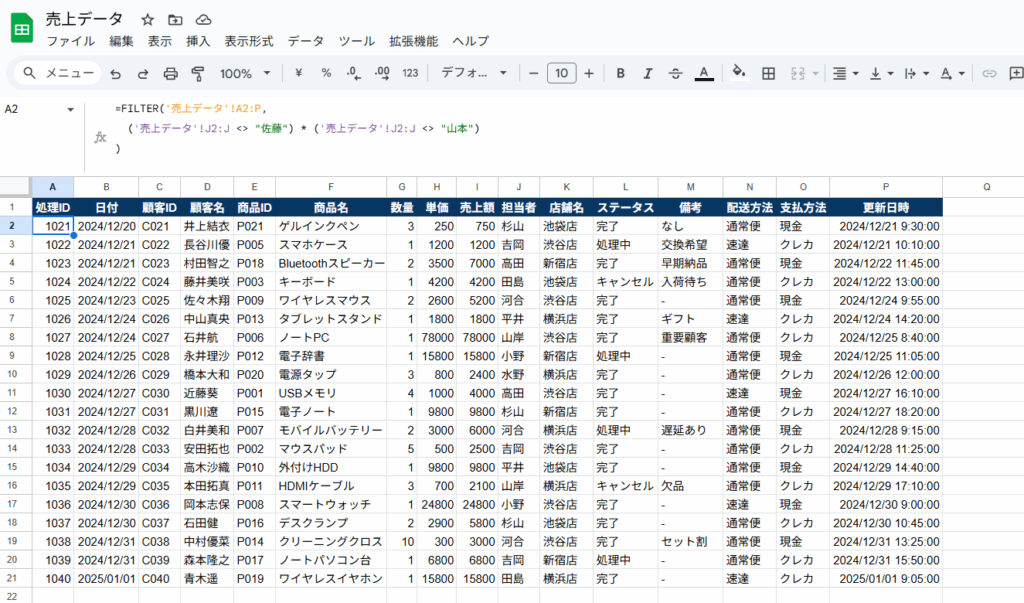
Task: Select cell with 78000 unit price
Action: pyautogui.click(x=437, y=338)
